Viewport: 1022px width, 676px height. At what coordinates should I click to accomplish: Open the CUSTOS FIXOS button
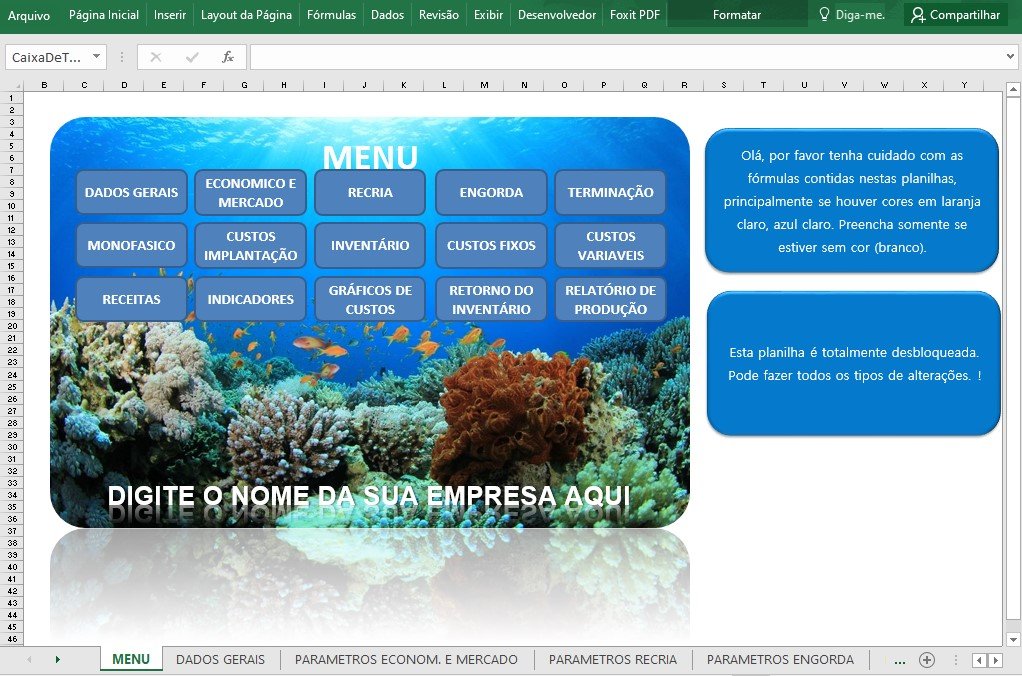491,245
